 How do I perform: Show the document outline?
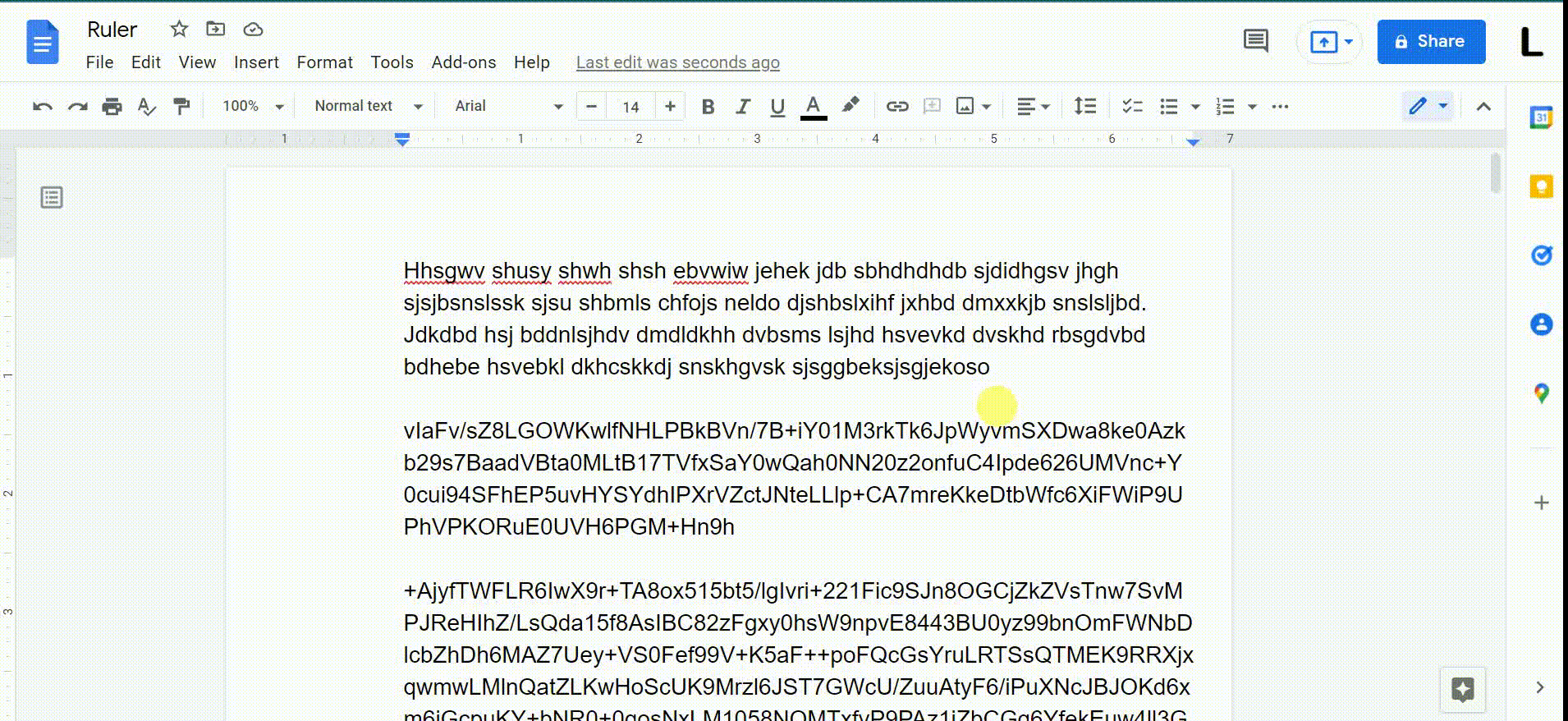click(x=52, y=198)
